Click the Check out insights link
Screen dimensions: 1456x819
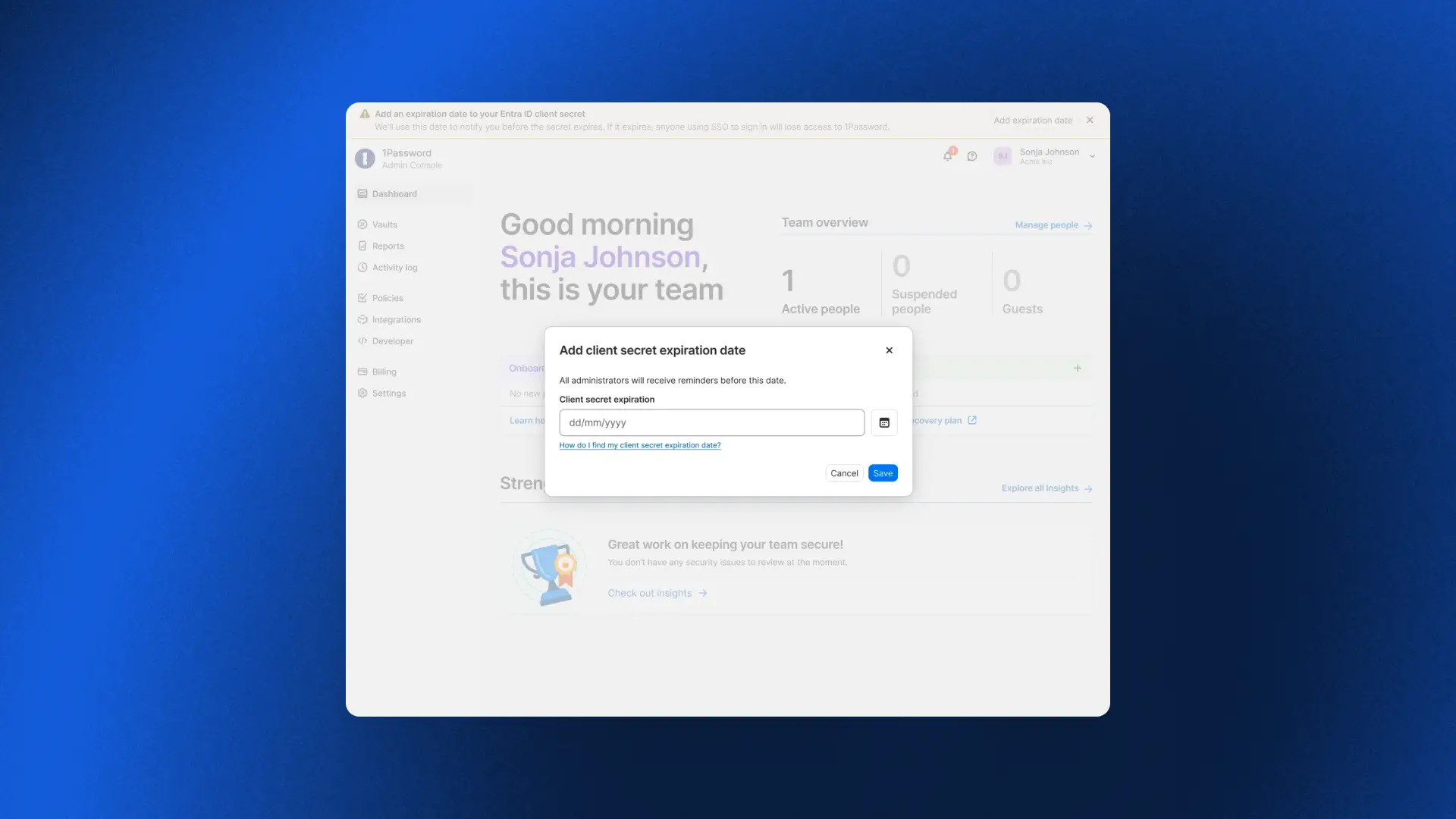[657, 593]
